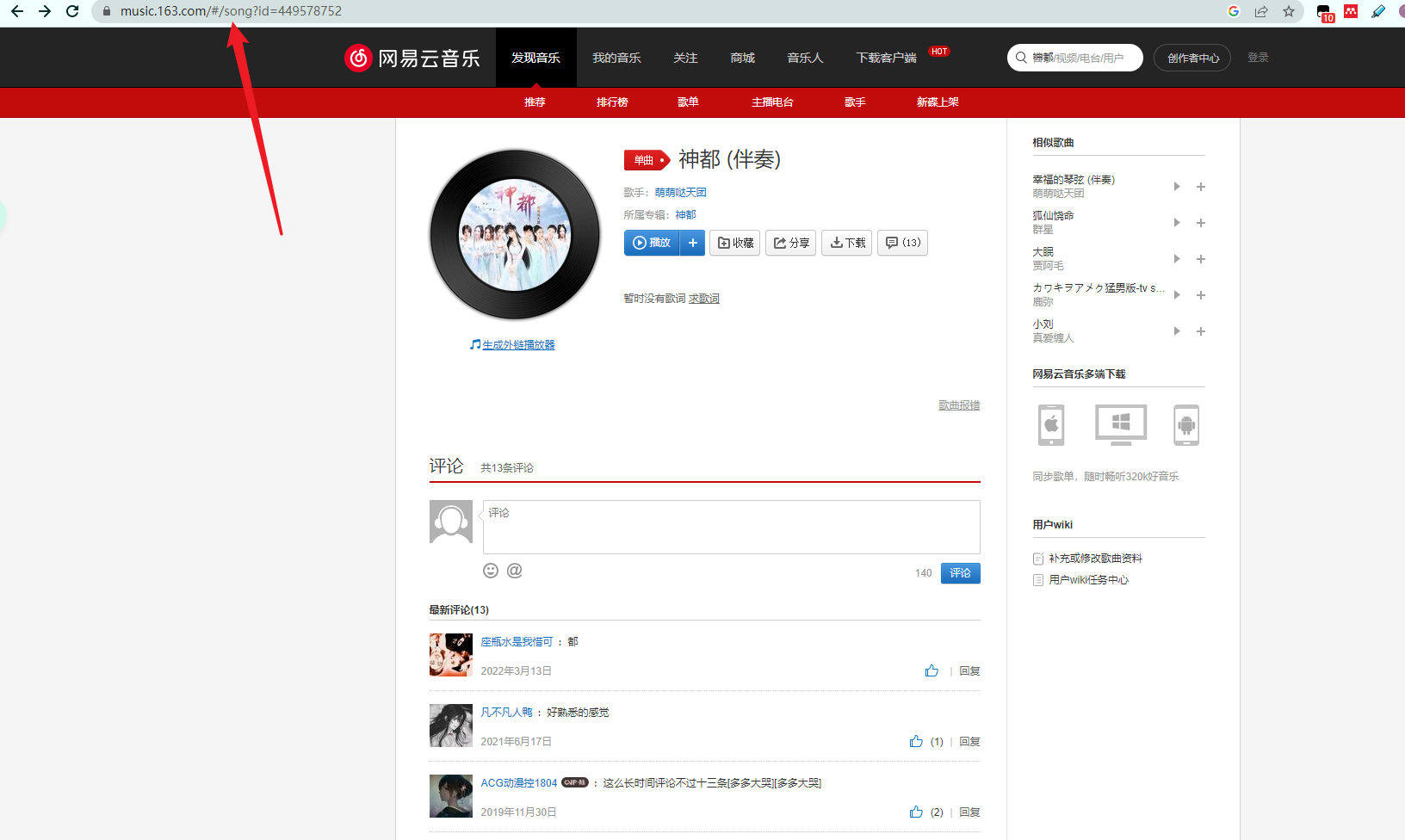Viewport: 1405px width, 840px height.
Task: Click the iPhone download icon in the sidebar
Action: click(x=1050, y=424)
